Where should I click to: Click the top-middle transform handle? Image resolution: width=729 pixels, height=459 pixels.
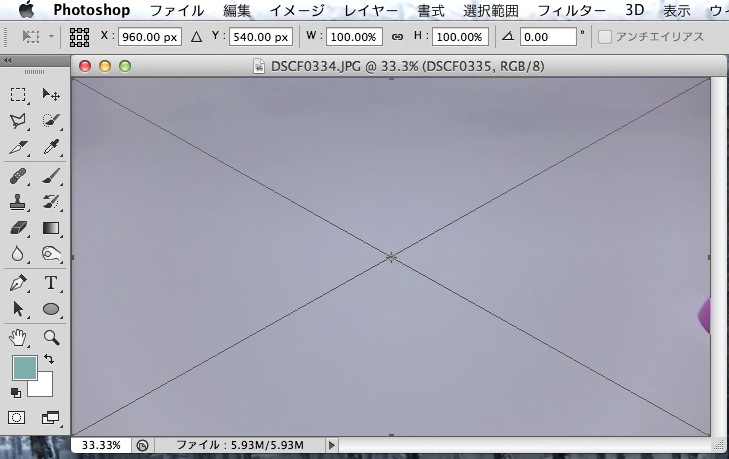pos(391,79)
